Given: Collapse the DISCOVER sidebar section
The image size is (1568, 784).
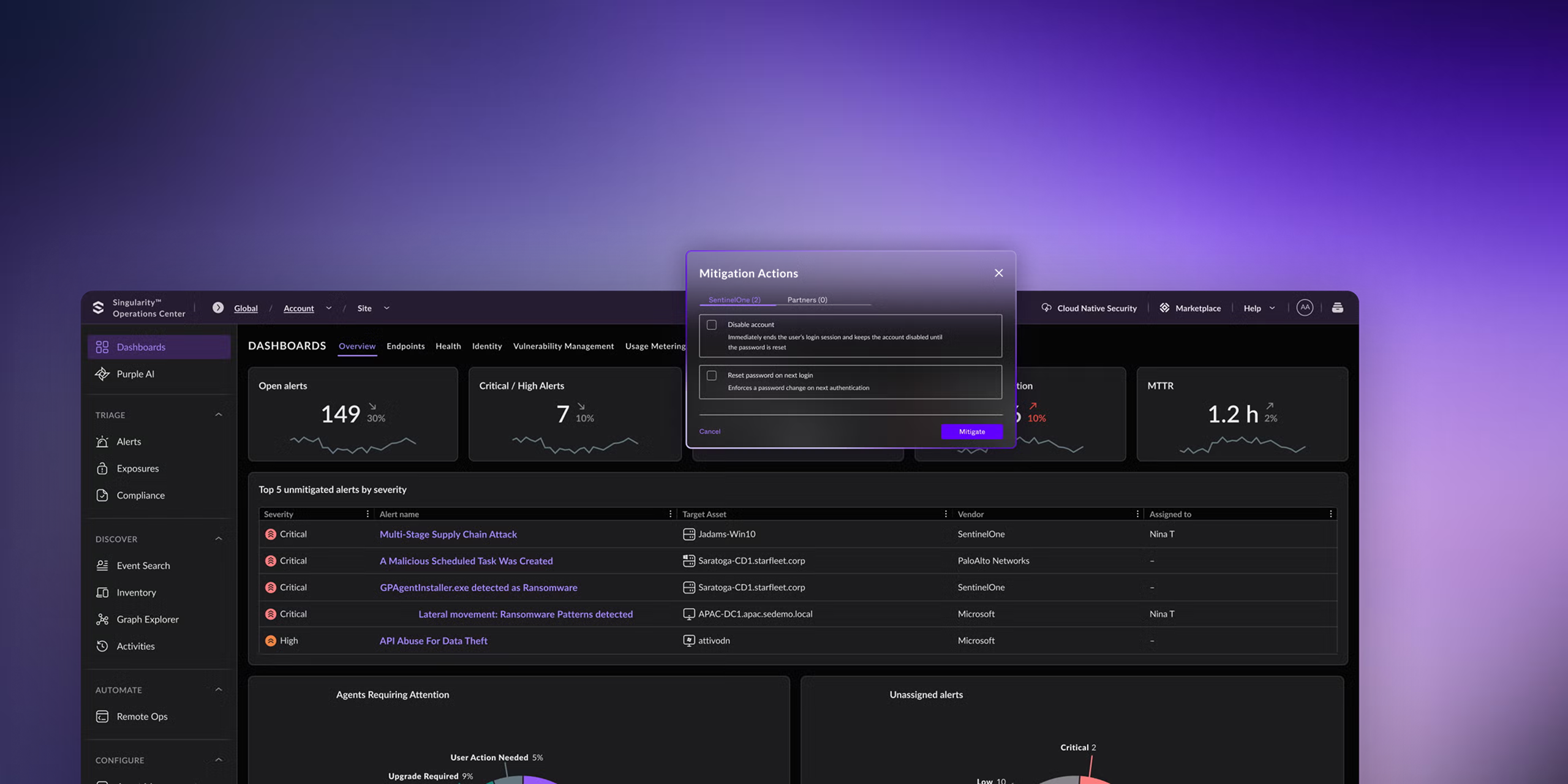Looking at the screenshot, I should [219, 538].
